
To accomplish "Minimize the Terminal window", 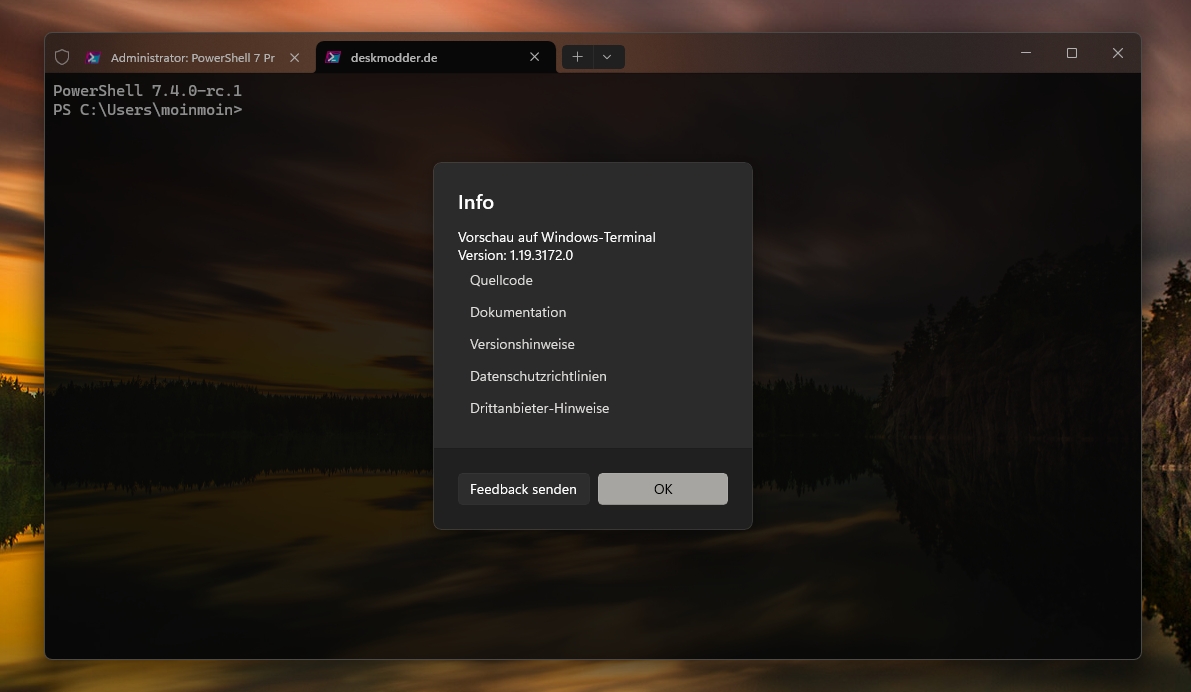I will coord(1026,53).
